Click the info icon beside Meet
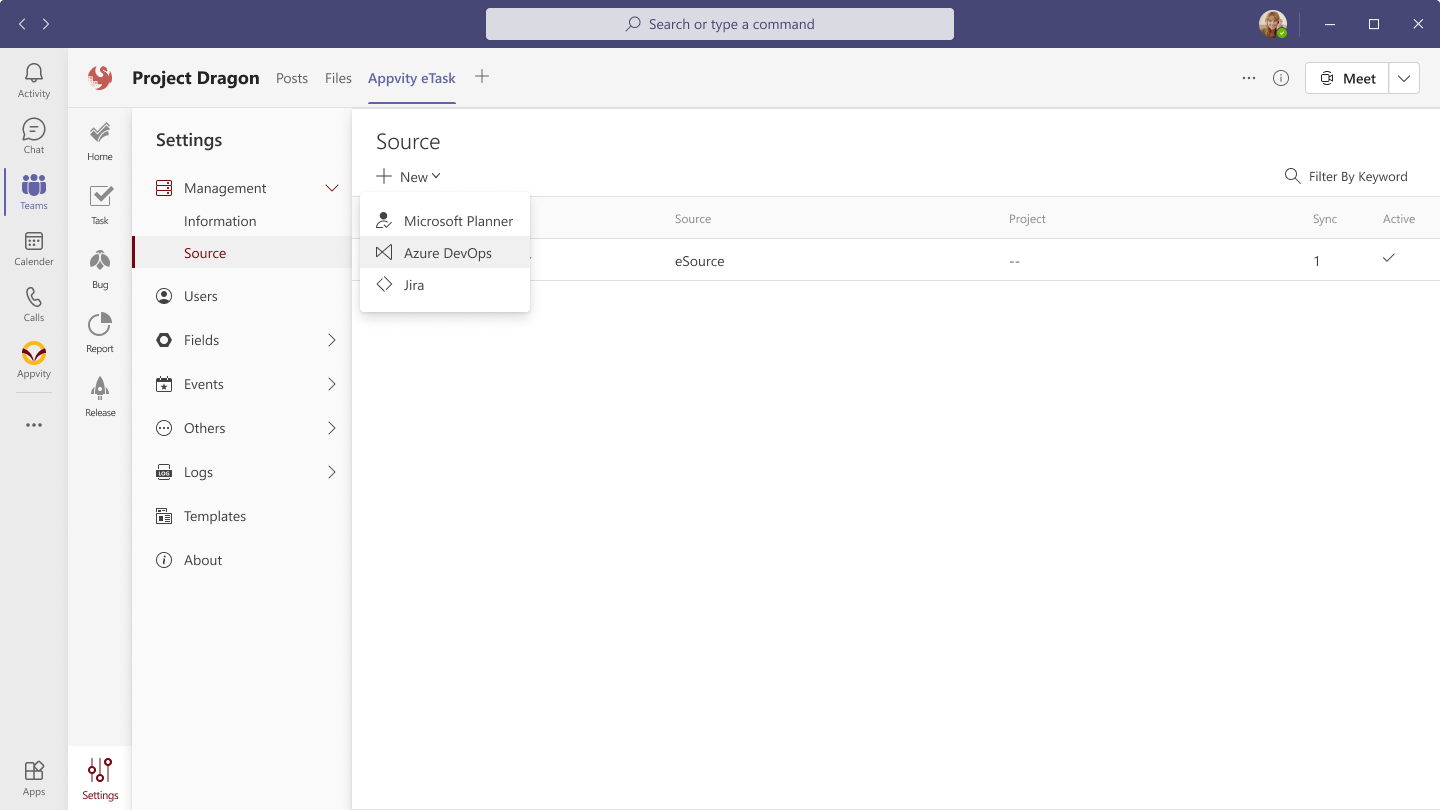This screenshot has height=810, width=1440. click(1281, 78)
